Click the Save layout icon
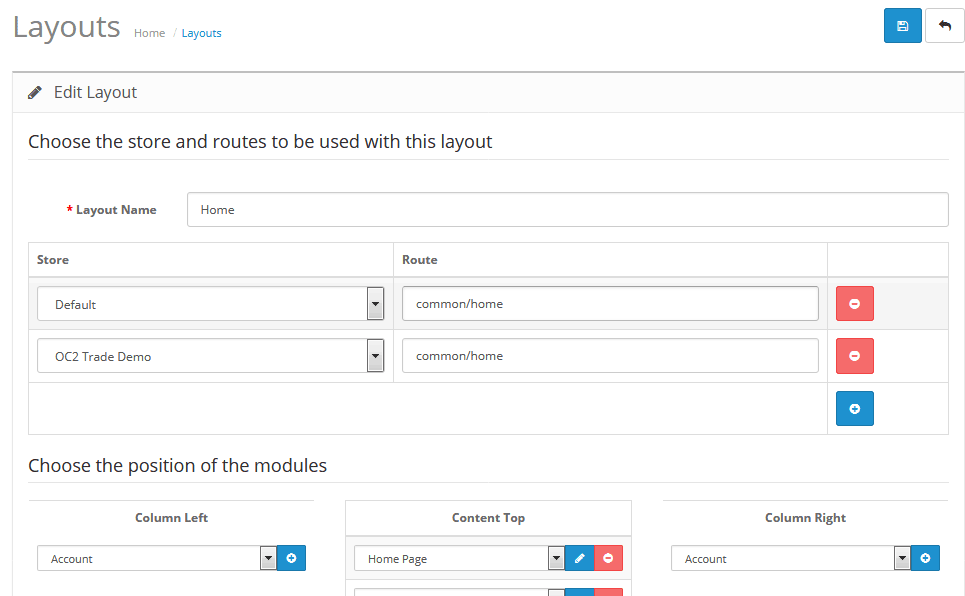The width and height of the screenshot is (965, 596). (x=902, y=25)
